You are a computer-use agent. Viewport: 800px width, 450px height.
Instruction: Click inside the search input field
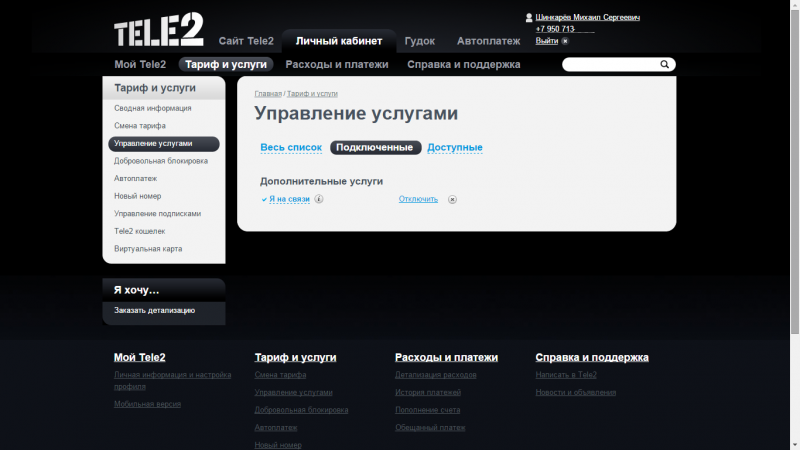point(610,64)
